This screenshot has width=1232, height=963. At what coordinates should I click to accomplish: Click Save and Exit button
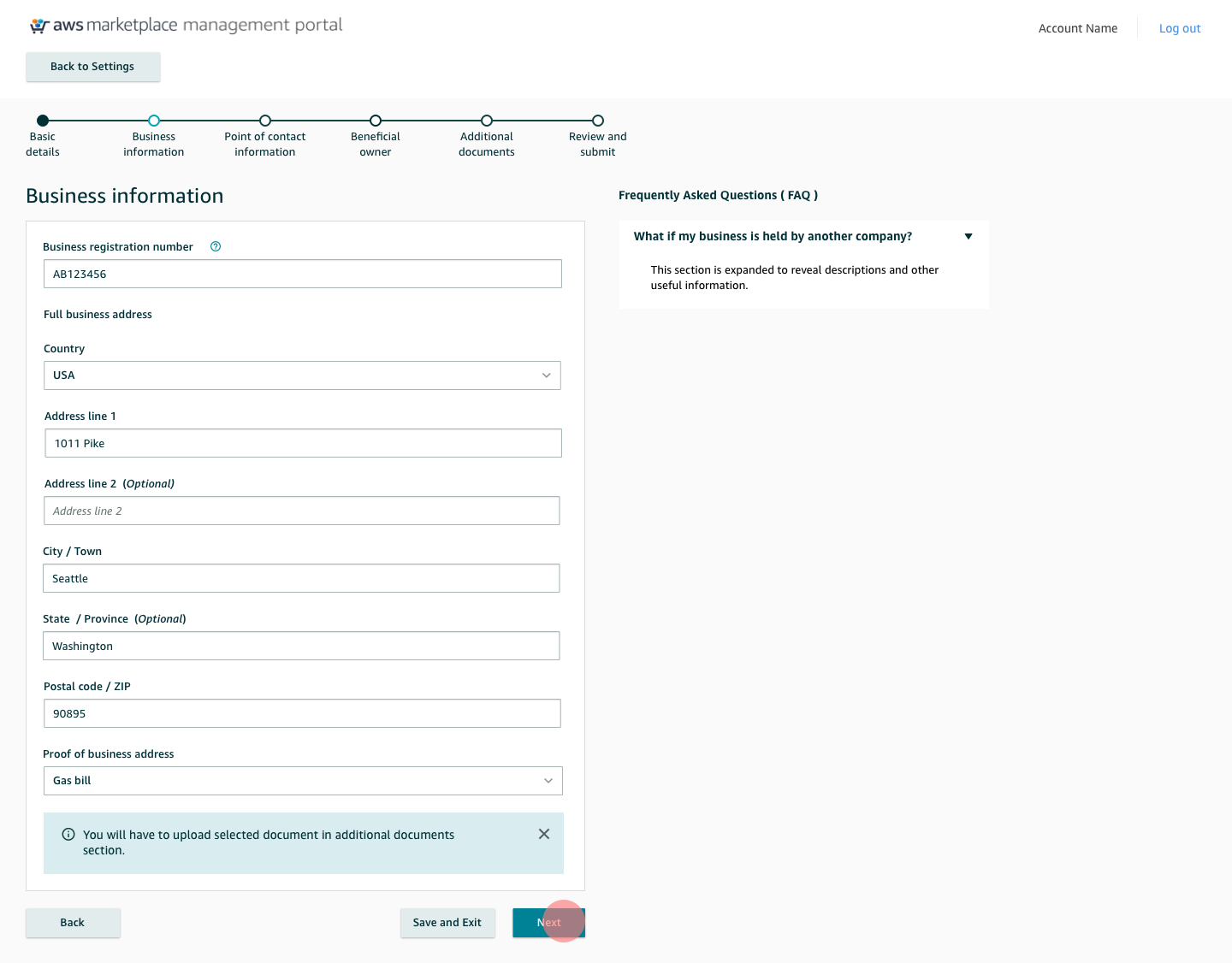point(447,923)
